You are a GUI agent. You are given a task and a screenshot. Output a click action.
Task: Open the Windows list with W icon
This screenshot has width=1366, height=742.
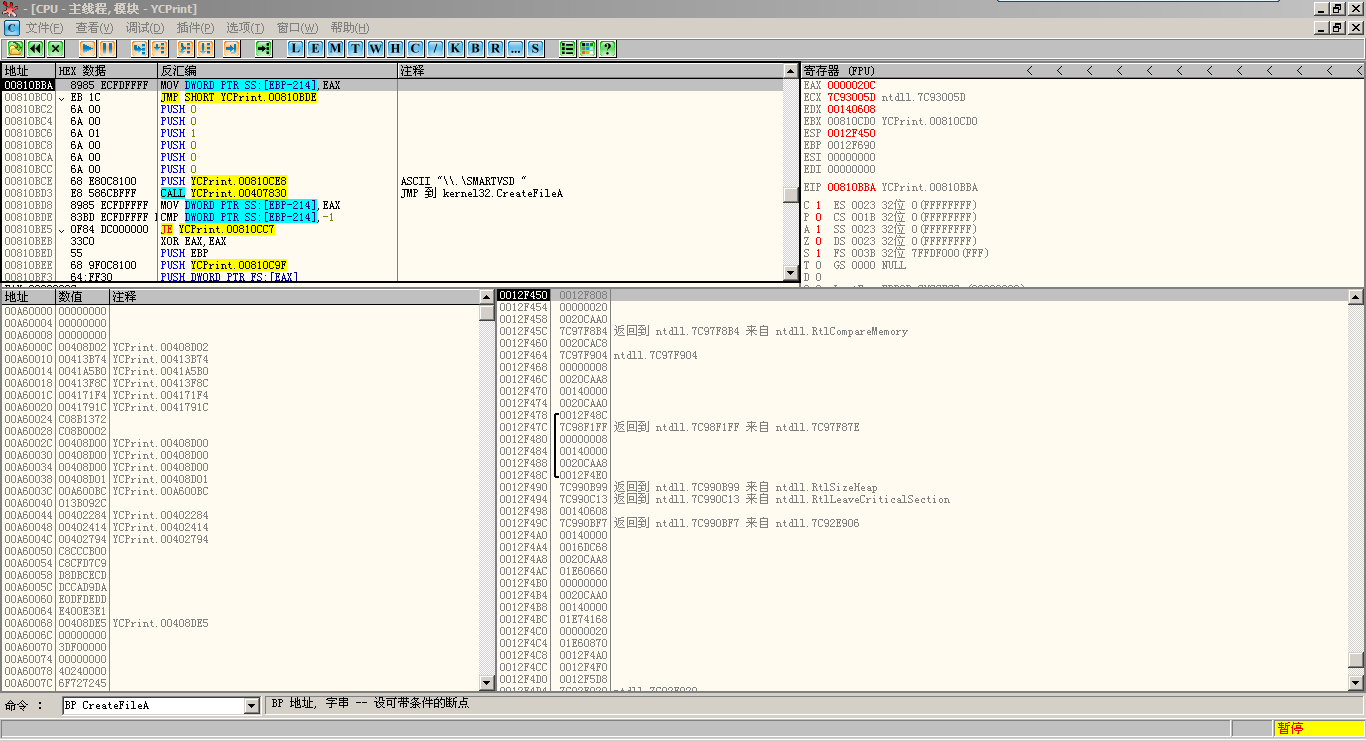[375, 48]
